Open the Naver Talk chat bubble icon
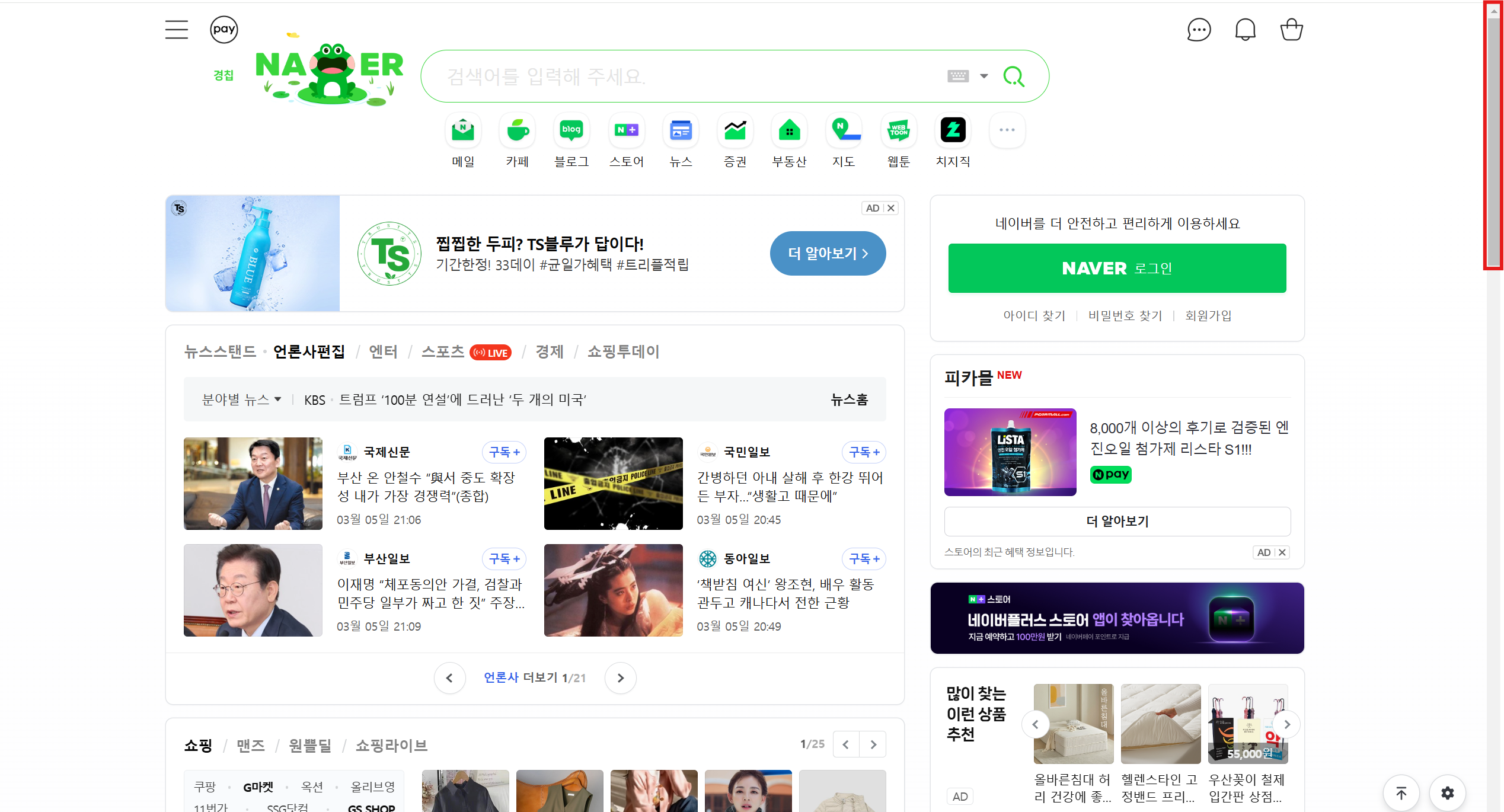The height and width of the screenshot is (812, 1504). pos(1199,30)
